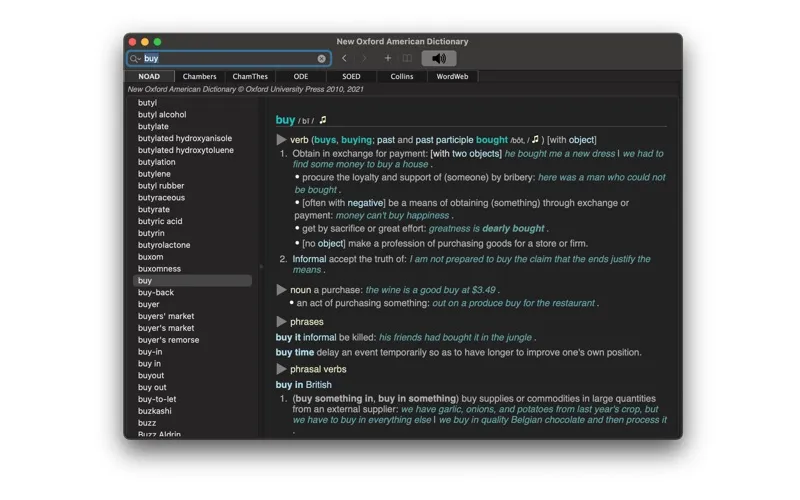Select buyer's market in the word list
The image size is (800, 500).
coord(166,328)
